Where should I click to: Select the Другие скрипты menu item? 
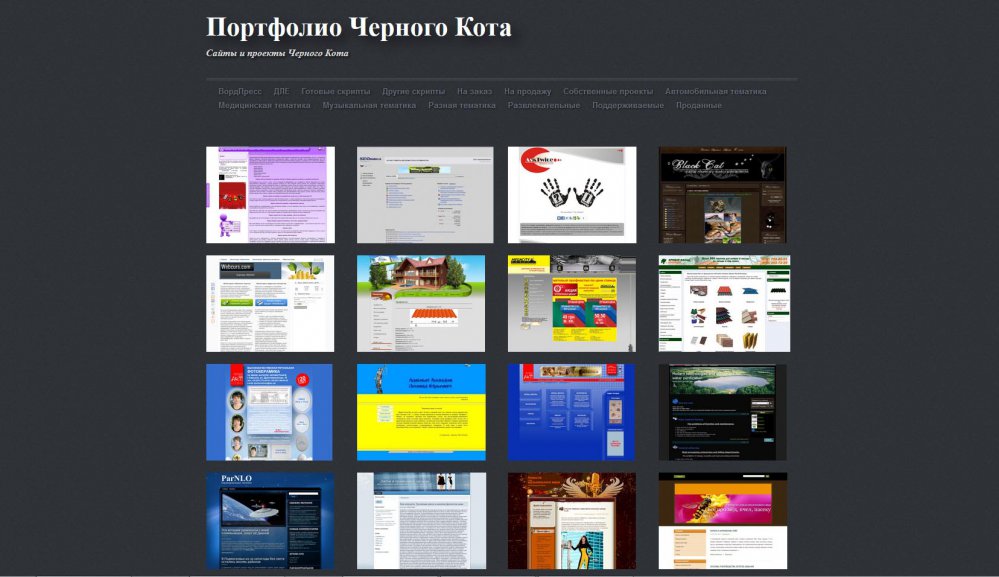[413, 92]
